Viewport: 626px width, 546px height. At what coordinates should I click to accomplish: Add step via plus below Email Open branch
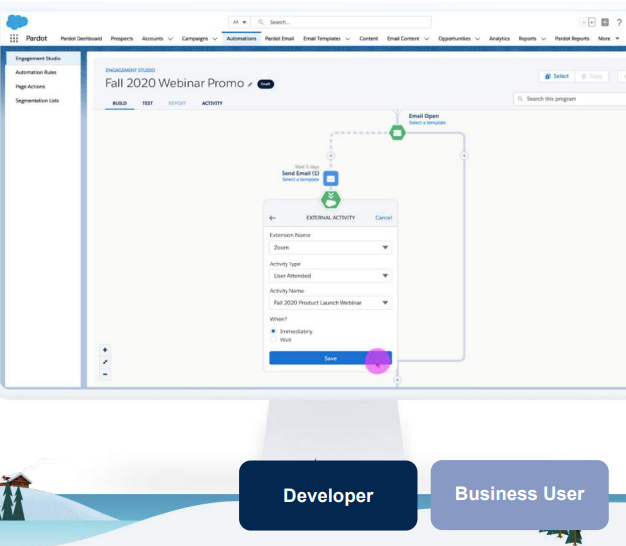pos(331,156)
